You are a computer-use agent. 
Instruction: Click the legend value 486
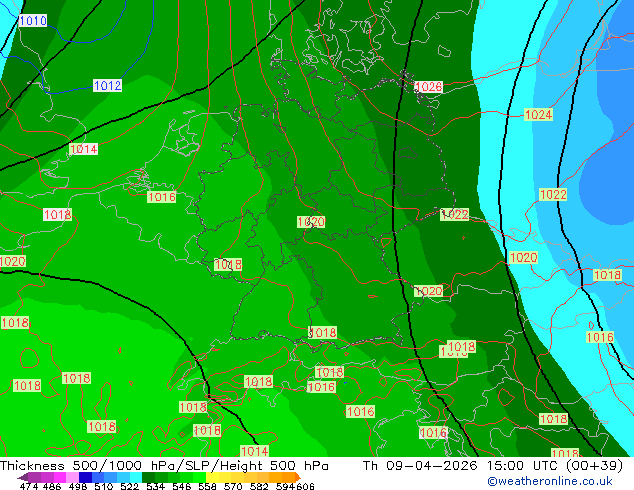[52, 486]
